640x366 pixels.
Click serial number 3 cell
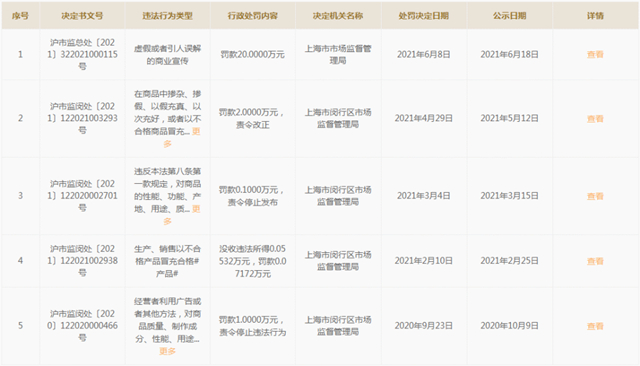20,196
